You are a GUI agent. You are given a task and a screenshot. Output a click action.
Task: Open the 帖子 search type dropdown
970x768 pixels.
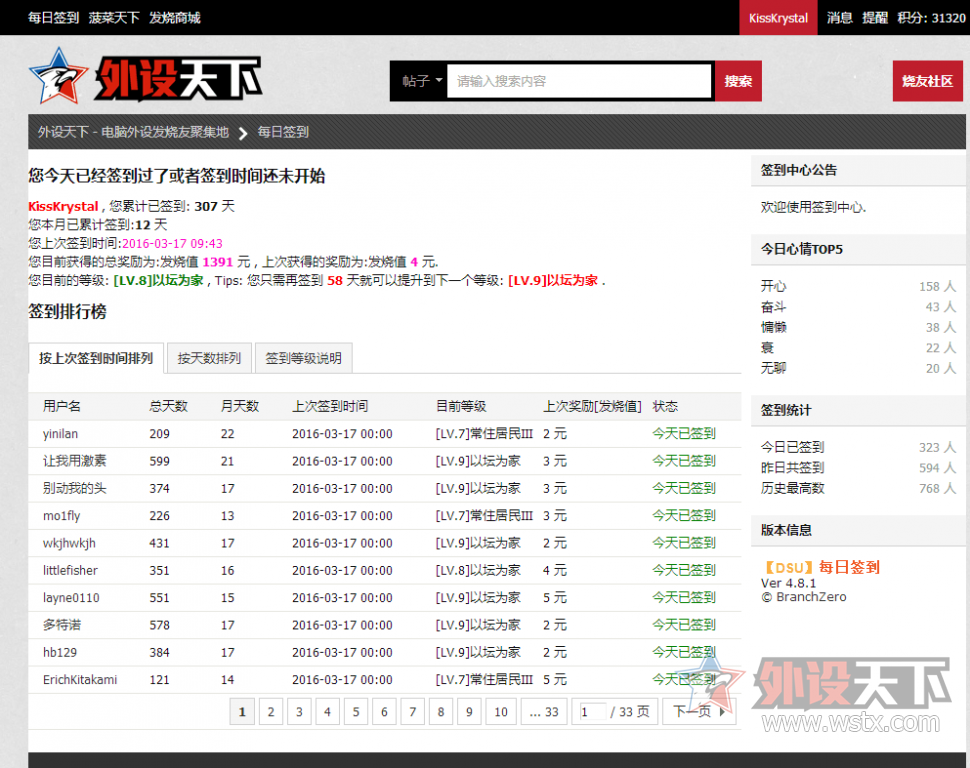[421, 81]
